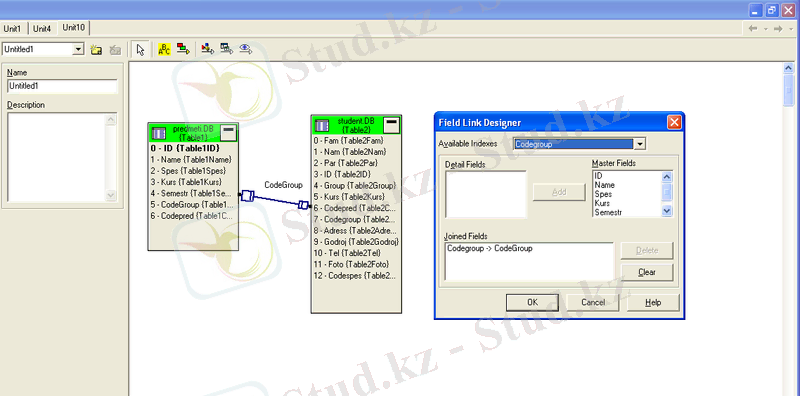Click the new diagram icon
This screenshot has width=800, height=396.
pos(96,50)
